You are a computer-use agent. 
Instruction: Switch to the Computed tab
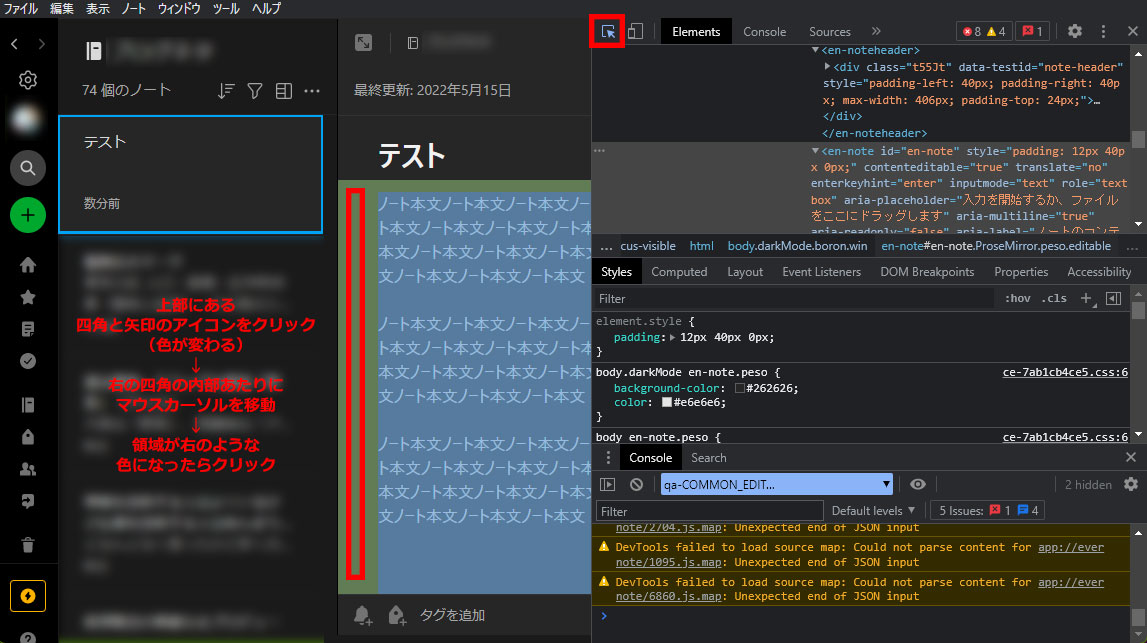[x=679, y=271]
